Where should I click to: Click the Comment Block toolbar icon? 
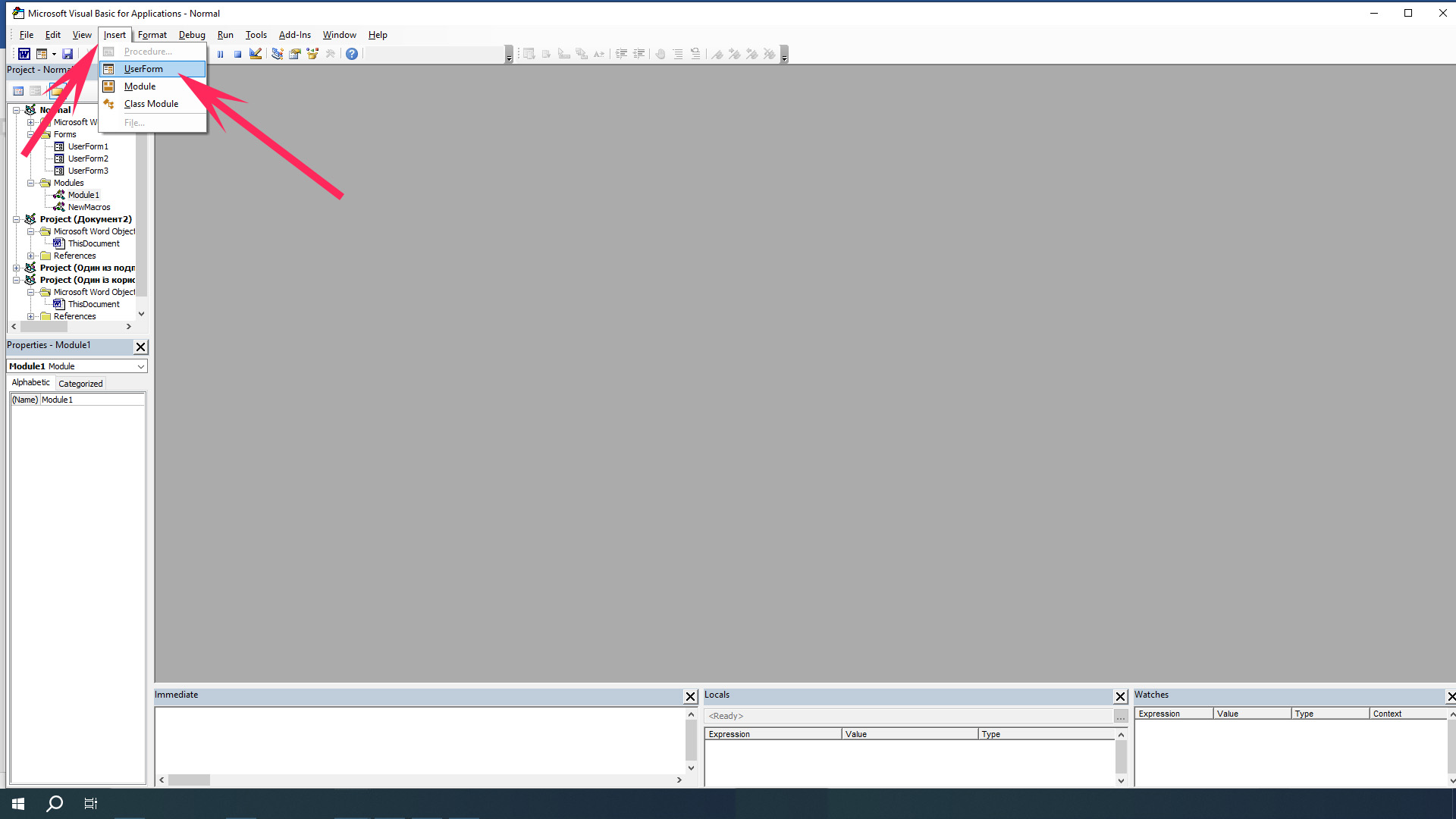tap(678, 54)
